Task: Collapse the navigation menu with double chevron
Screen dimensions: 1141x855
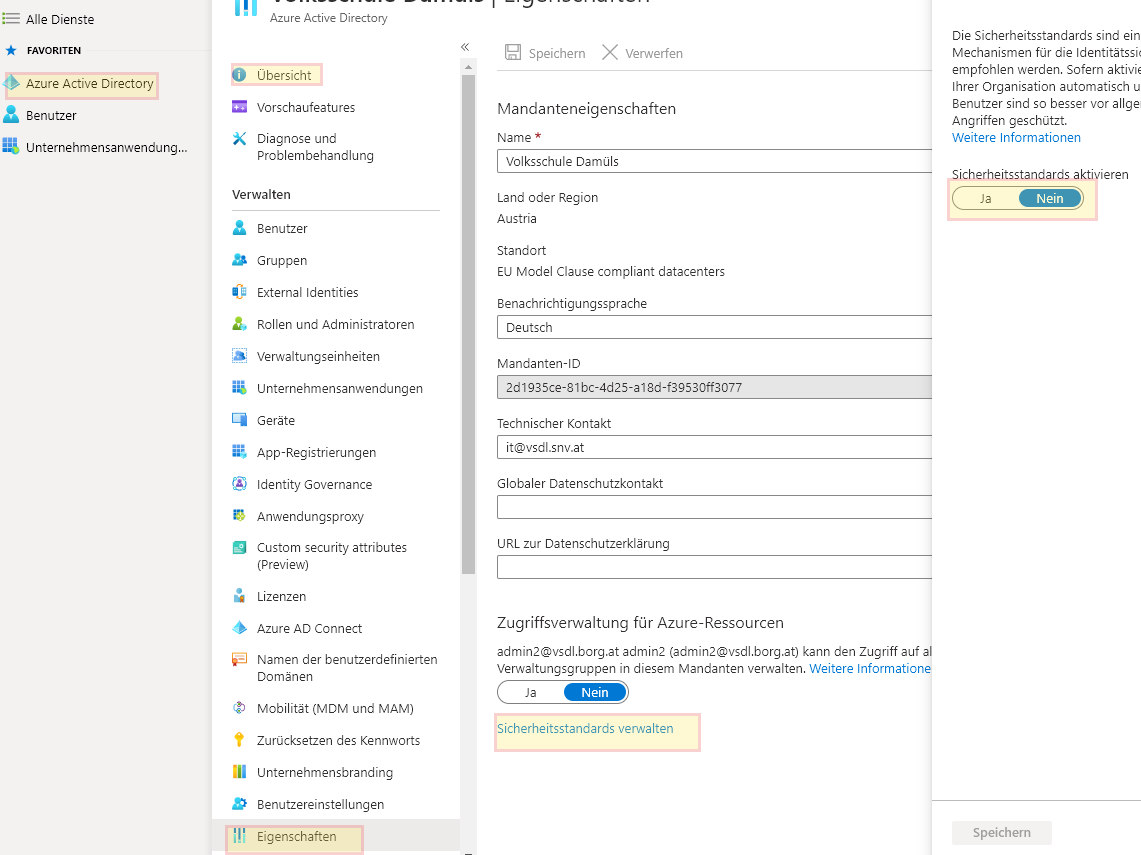Action: coord(465,47)
